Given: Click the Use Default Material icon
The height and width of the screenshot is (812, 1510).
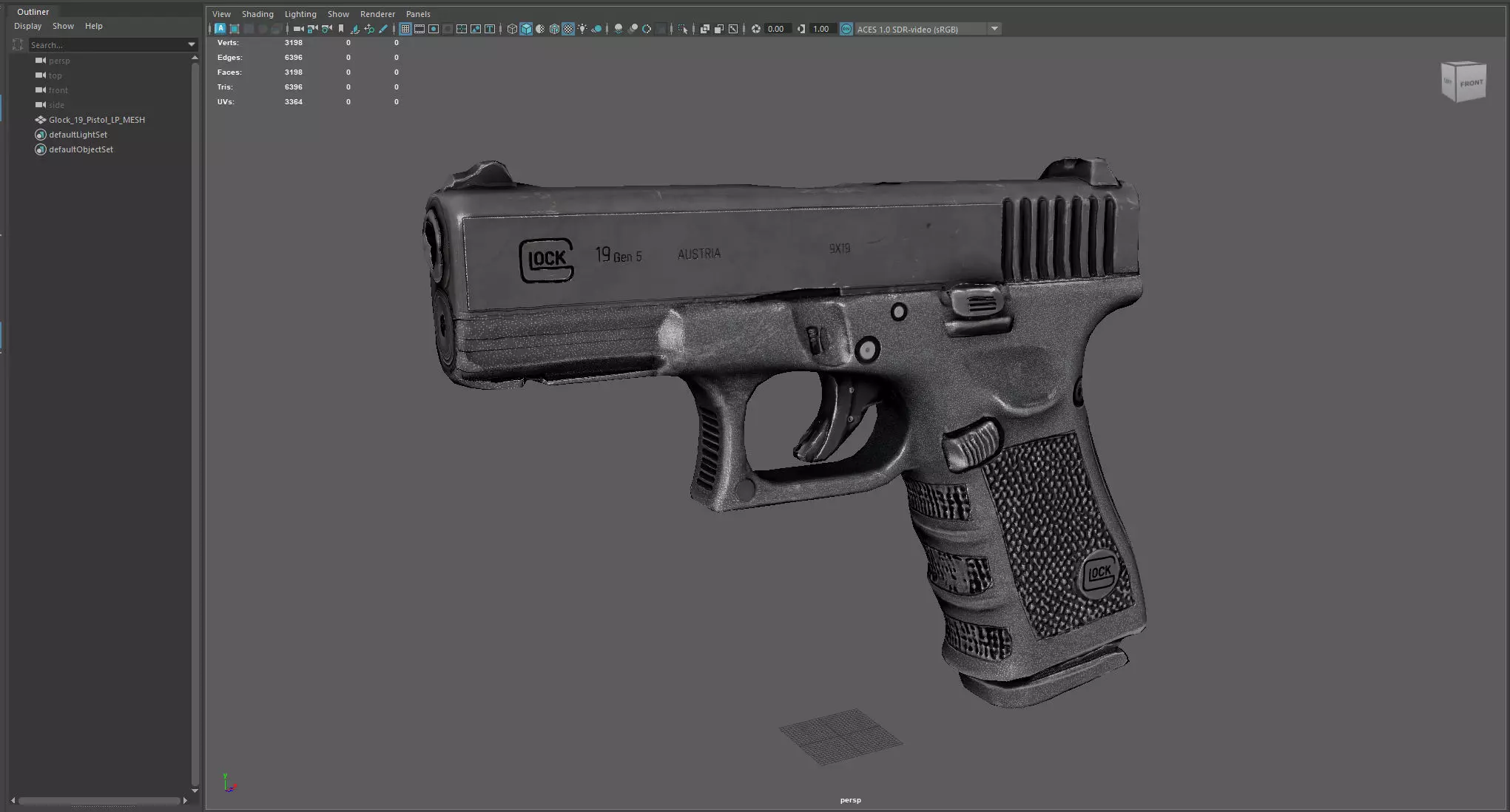Looking at the screenshot, I should 540,29.
